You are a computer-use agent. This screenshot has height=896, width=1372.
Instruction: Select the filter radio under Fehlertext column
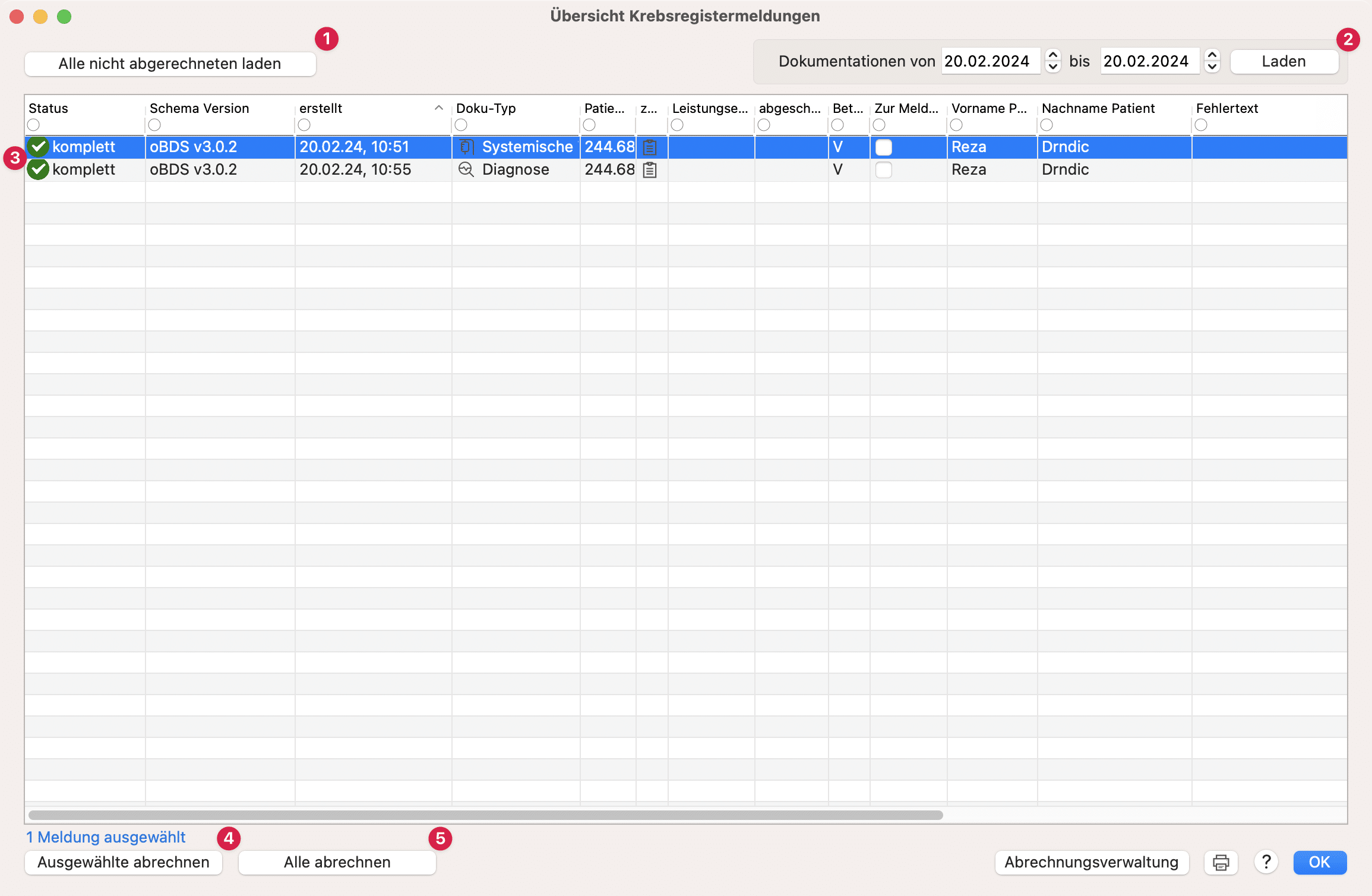1201,125
